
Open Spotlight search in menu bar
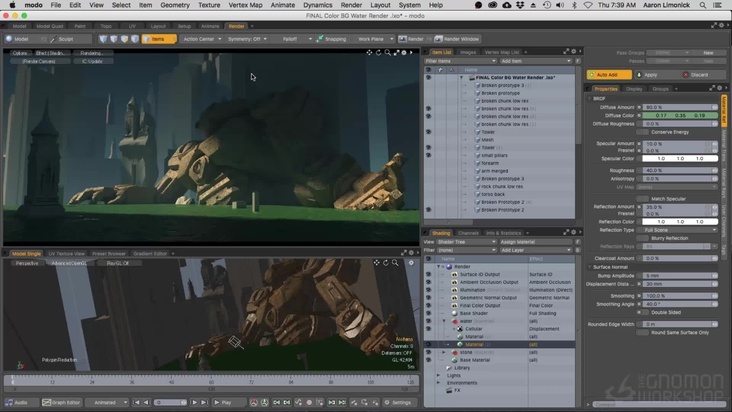703,5
